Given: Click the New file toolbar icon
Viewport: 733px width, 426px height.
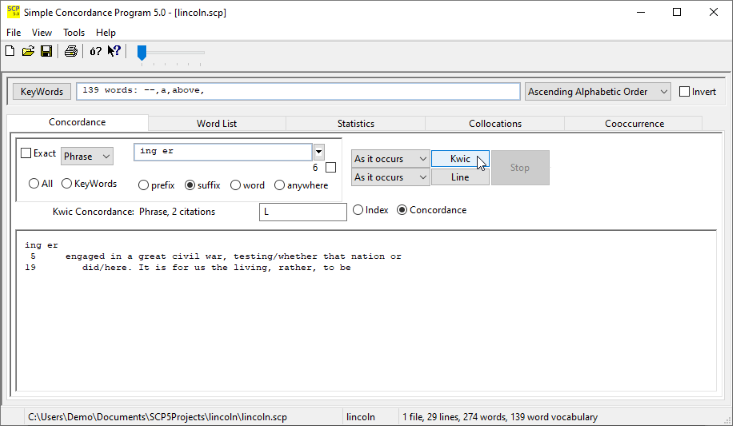Looking at the screenshot, I should pos(10,52).
